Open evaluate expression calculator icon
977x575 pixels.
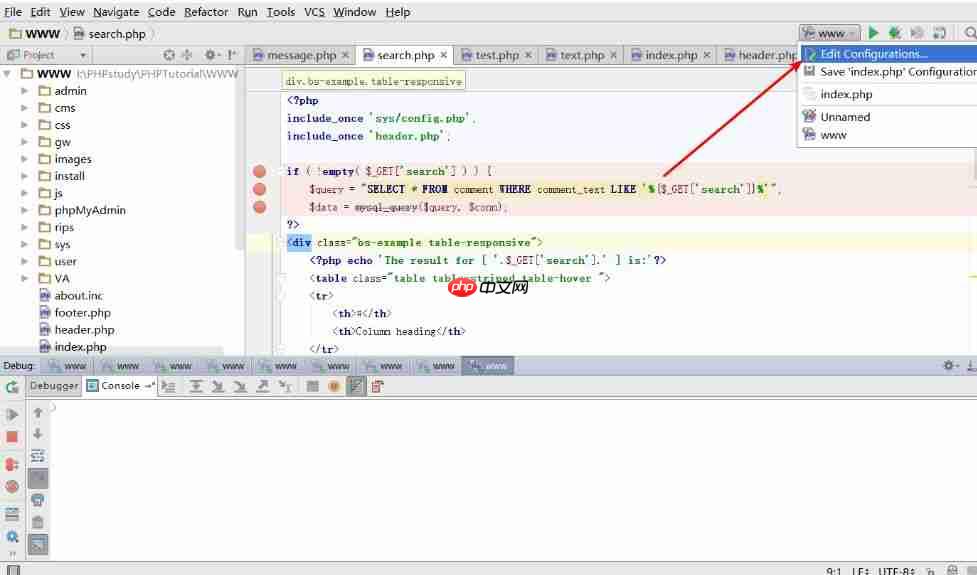[x=312, y=386]
